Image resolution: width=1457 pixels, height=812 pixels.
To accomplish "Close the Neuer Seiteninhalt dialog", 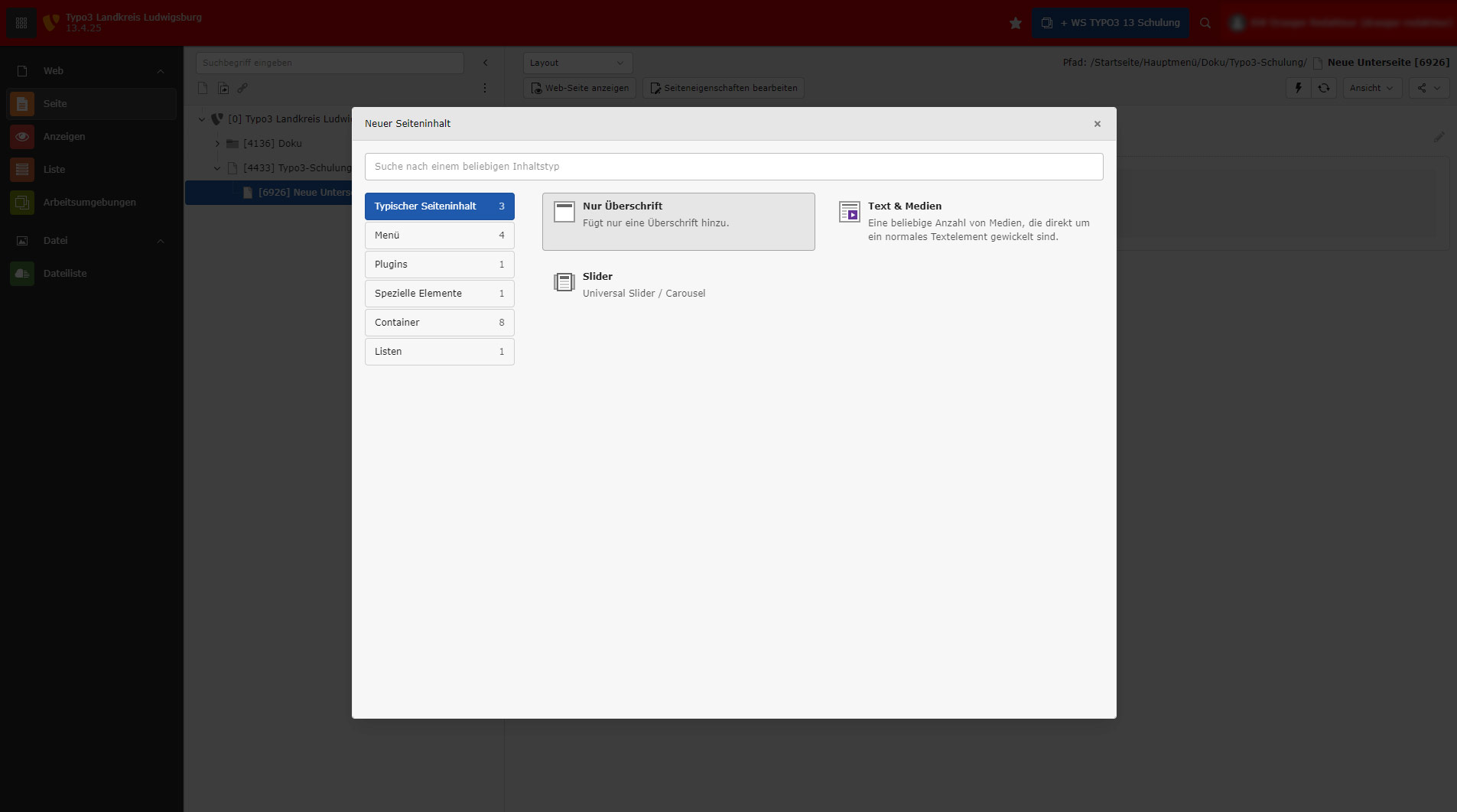I will (x=1097, y=124).
